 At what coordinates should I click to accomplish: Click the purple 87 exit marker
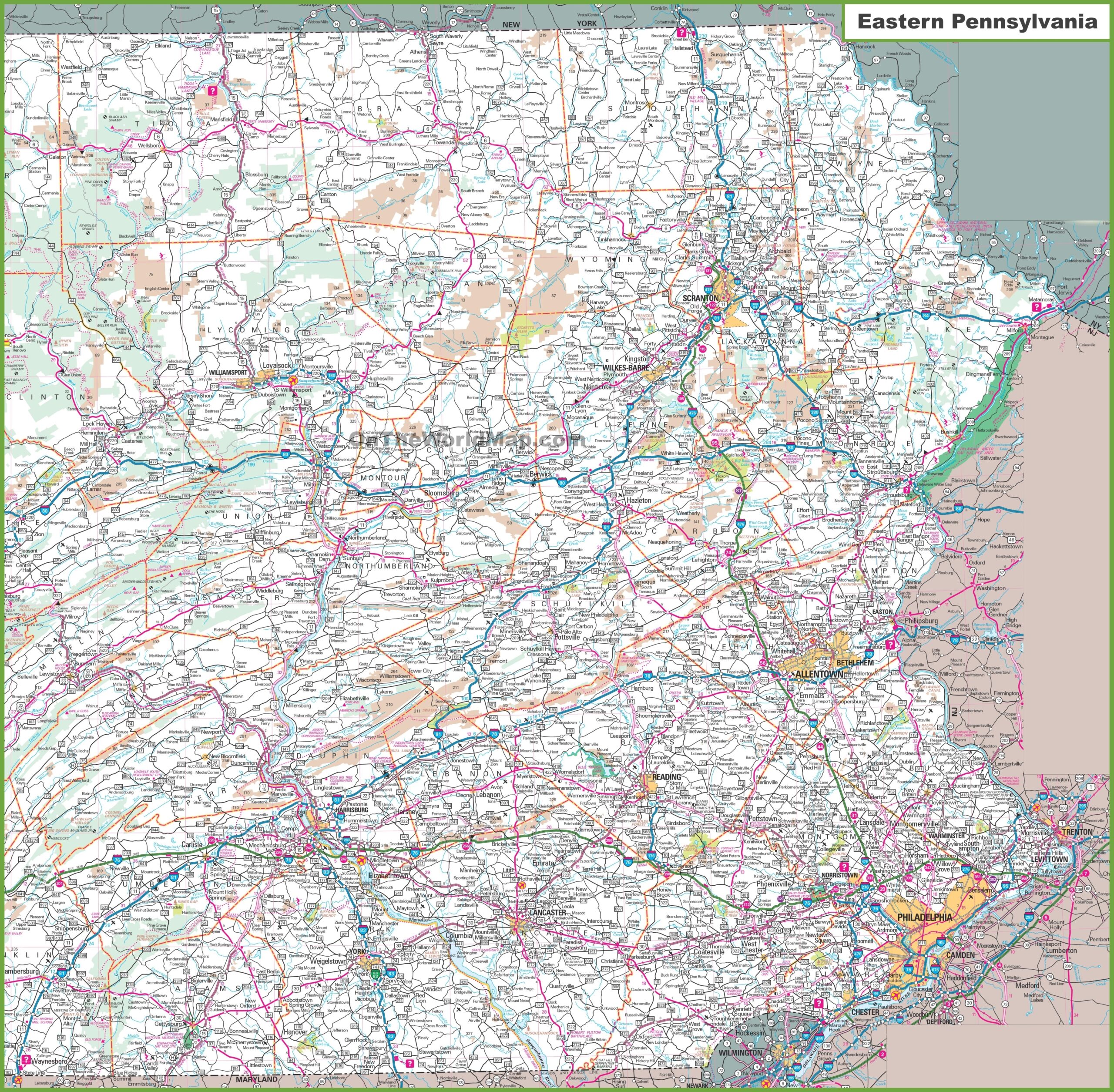(x=739, y=491)
